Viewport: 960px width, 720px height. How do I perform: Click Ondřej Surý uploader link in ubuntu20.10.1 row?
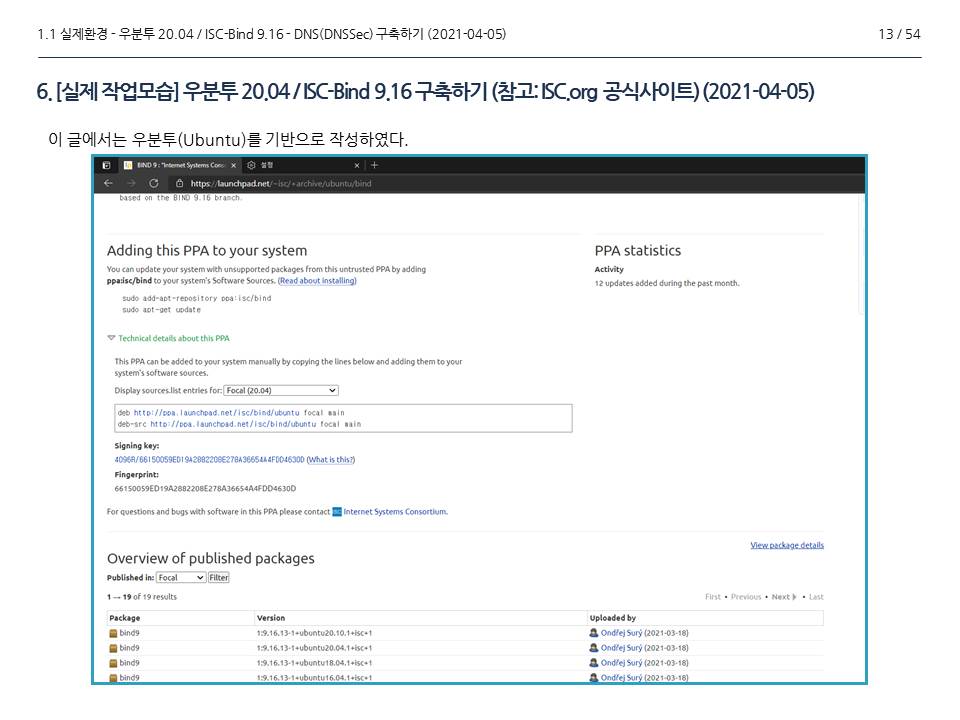click(621, 633)
